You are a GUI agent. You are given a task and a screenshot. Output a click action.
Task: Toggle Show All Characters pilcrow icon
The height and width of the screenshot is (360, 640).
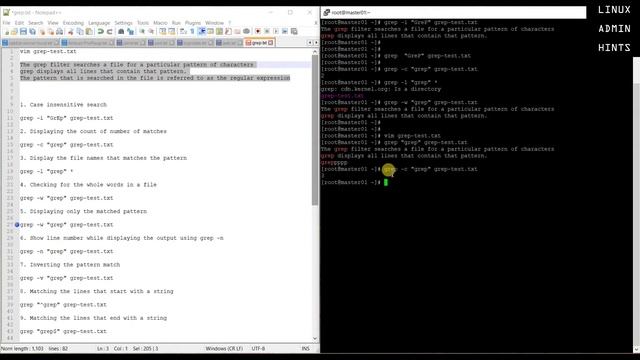point(192,31)
